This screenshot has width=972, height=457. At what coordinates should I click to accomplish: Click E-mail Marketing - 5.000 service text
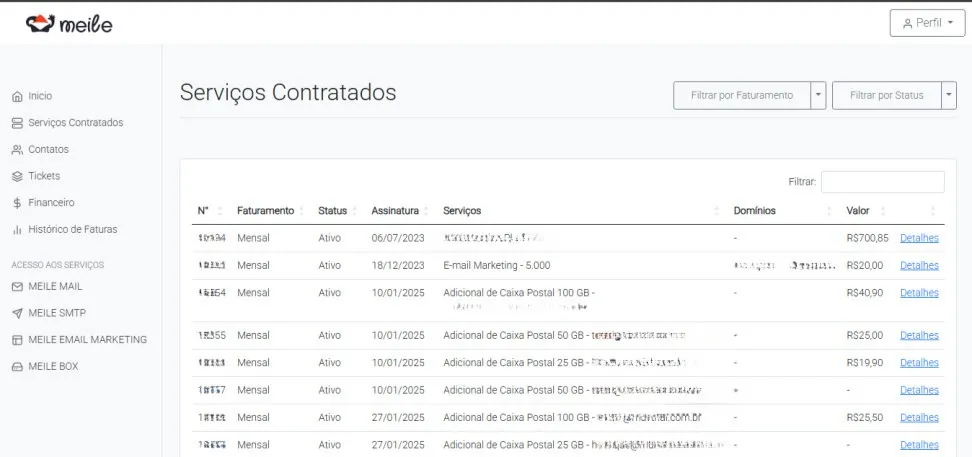pyautogui.click(x=497, y=265)
